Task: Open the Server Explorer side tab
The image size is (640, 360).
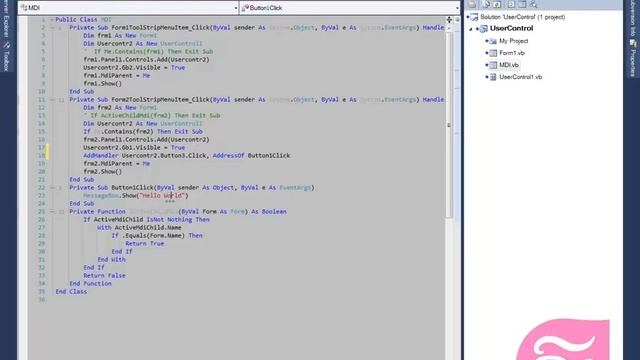Action: [x=6, y=18]
